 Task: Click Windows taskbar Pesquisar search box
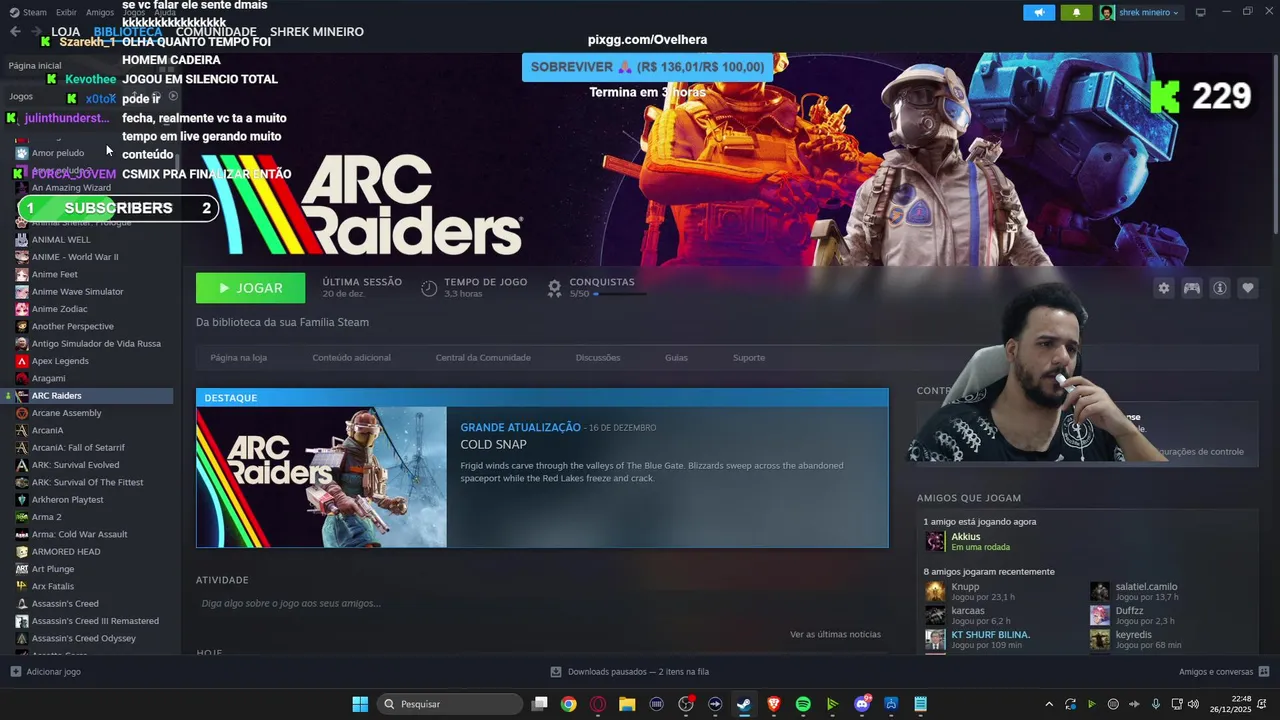pos(450,704)
